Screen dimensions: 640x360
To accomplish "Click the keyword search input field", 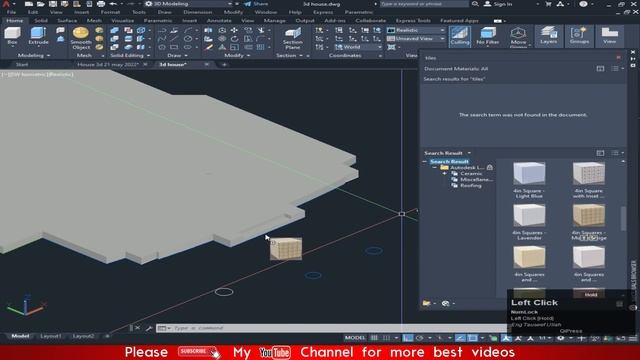I will pos(424,4).
